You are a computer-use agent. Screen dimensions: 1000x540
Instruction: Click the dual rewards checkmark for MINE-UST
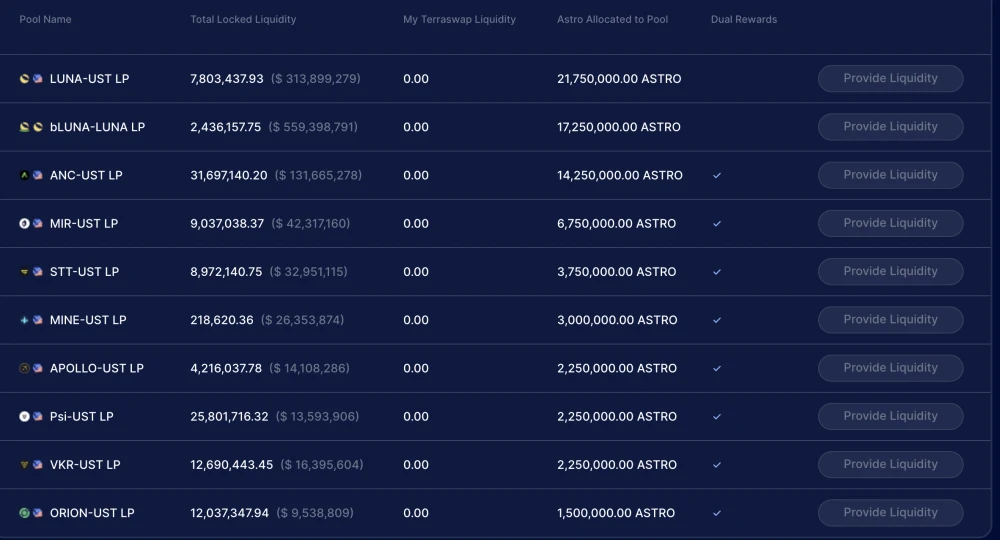click(x=717, y=320)
